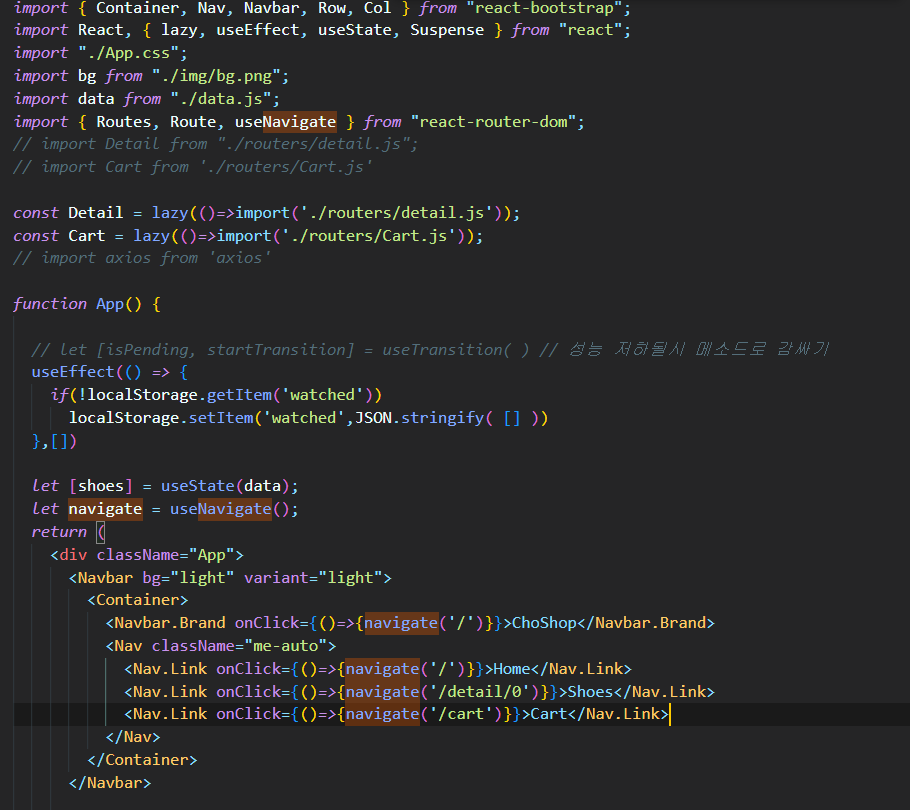Click "useState(data)" call
Image resolution: width=910 pixels, height=810 pixels.
(225, 486)
